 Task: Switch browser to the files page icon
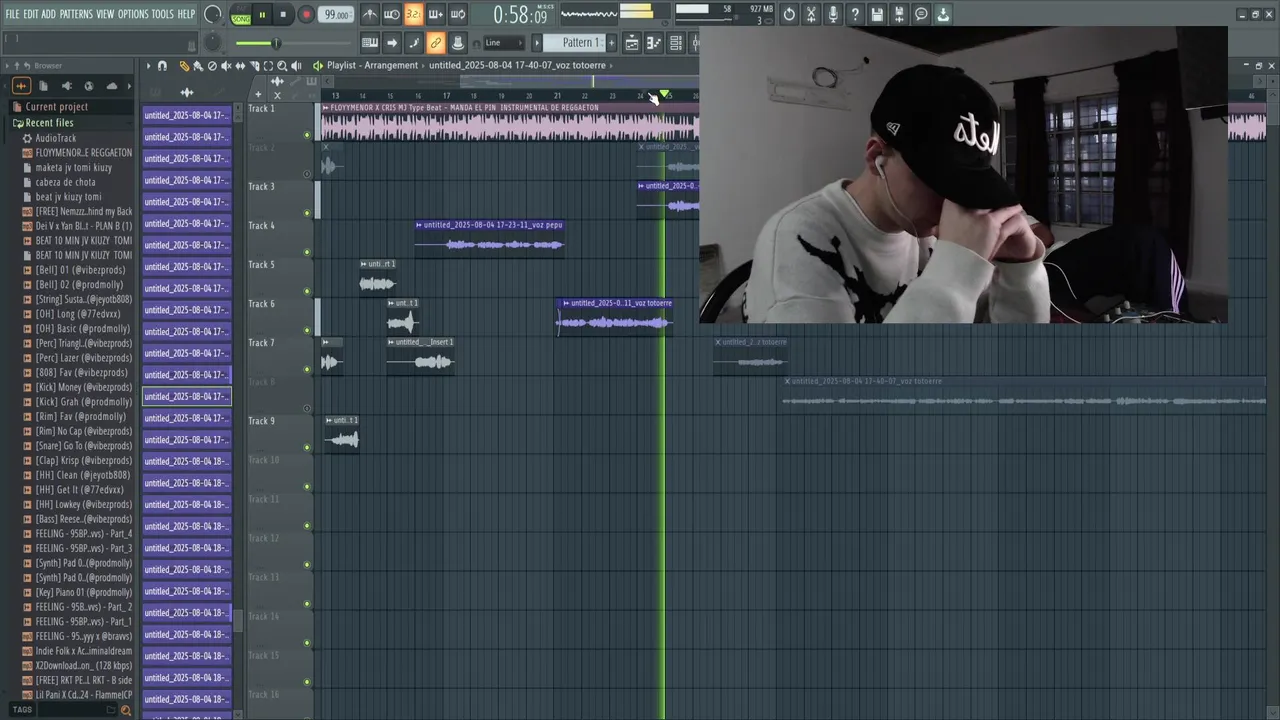(x=43, y=86)
